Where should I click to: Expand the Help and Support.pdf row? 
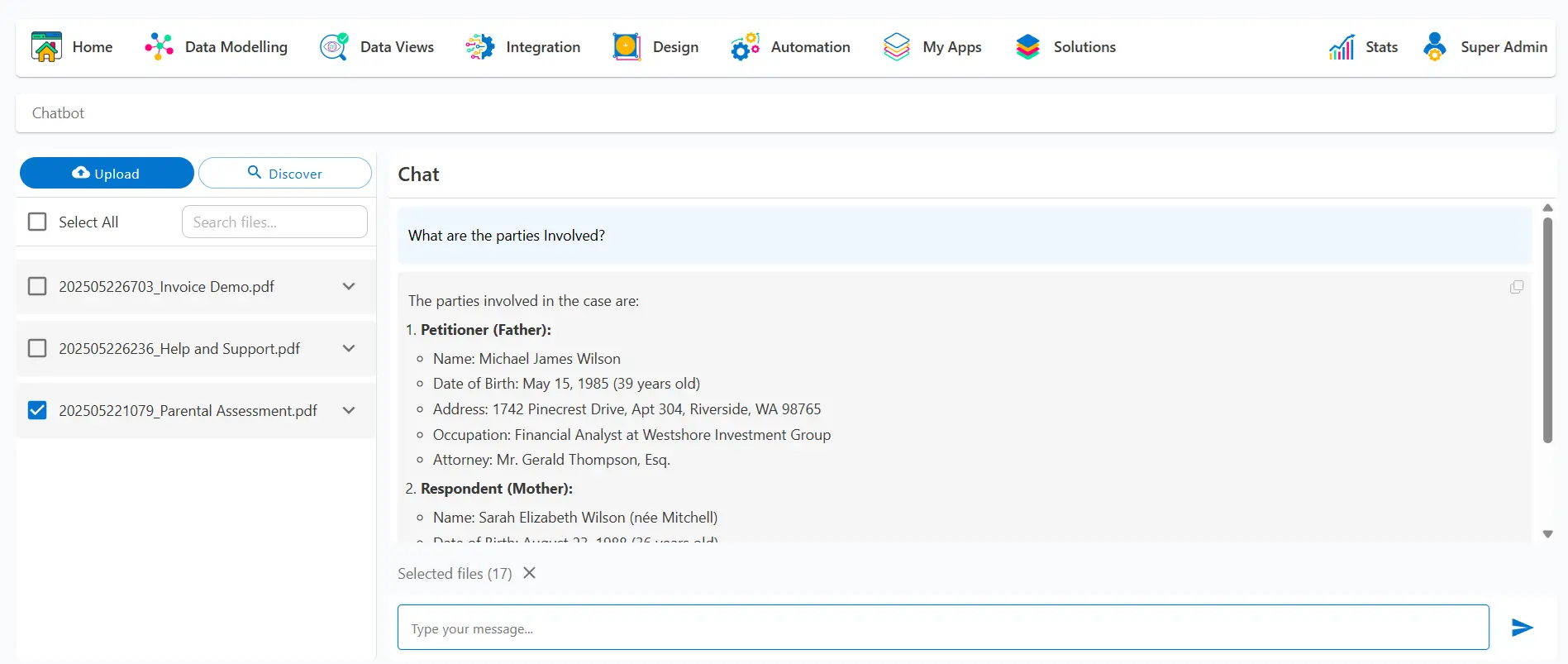[x=349, y=348]
